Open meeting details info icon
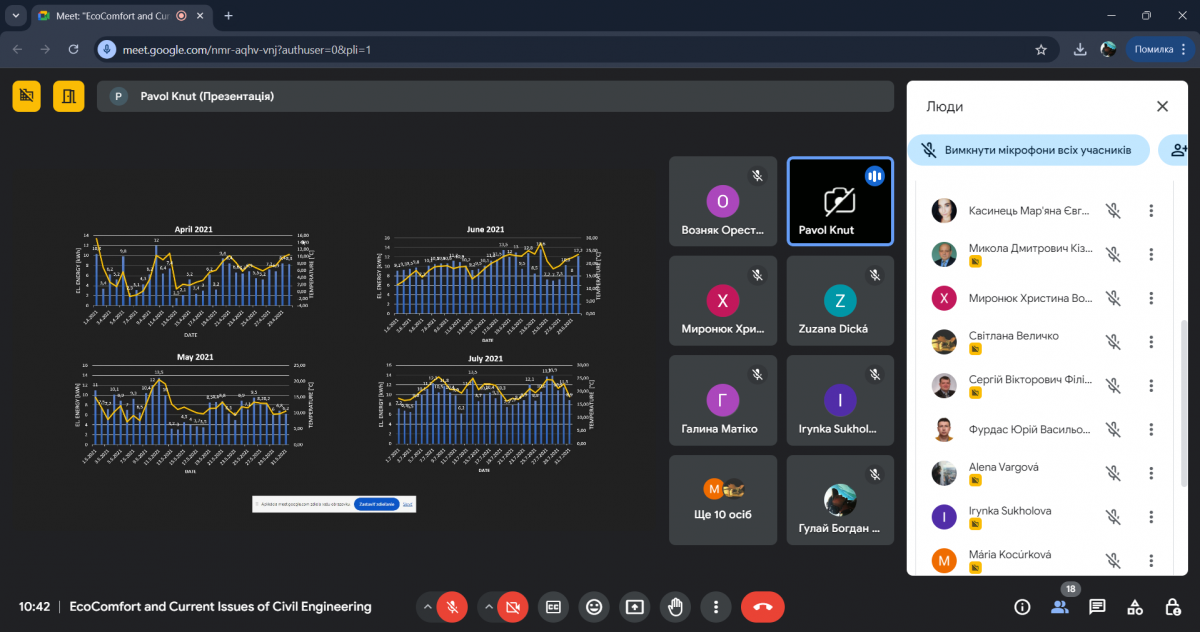 [x=1022, y=606]
